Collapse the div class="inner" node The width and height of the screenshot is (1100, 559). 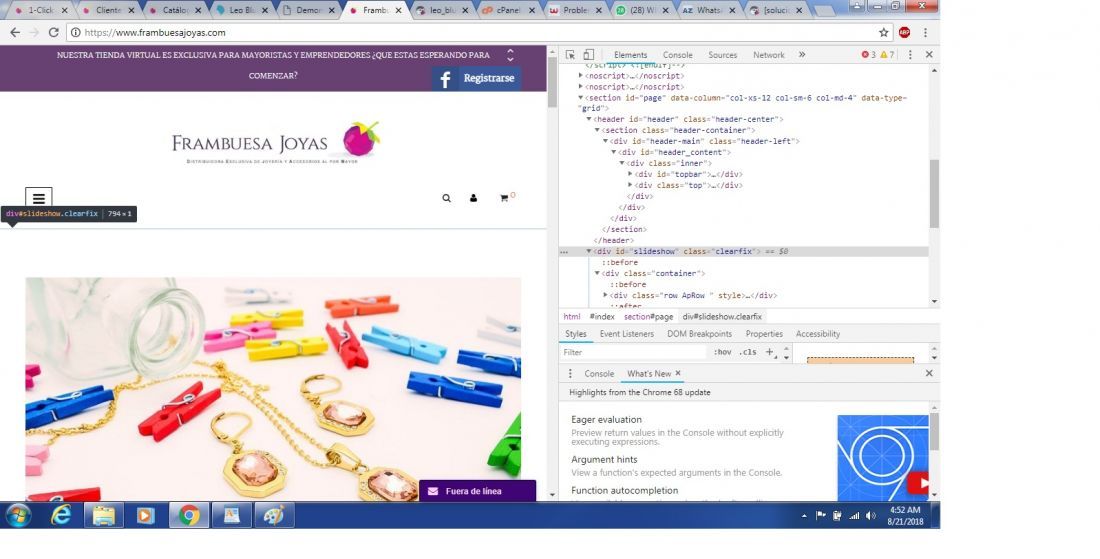click(x=622, y=163)
